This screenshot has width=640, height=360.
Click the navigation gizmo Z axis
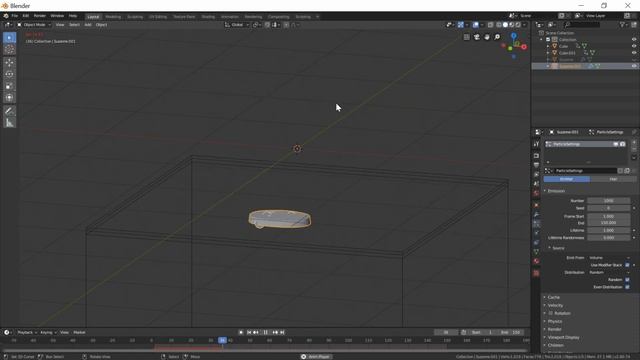pyautogui.click(x=513, y=36)
